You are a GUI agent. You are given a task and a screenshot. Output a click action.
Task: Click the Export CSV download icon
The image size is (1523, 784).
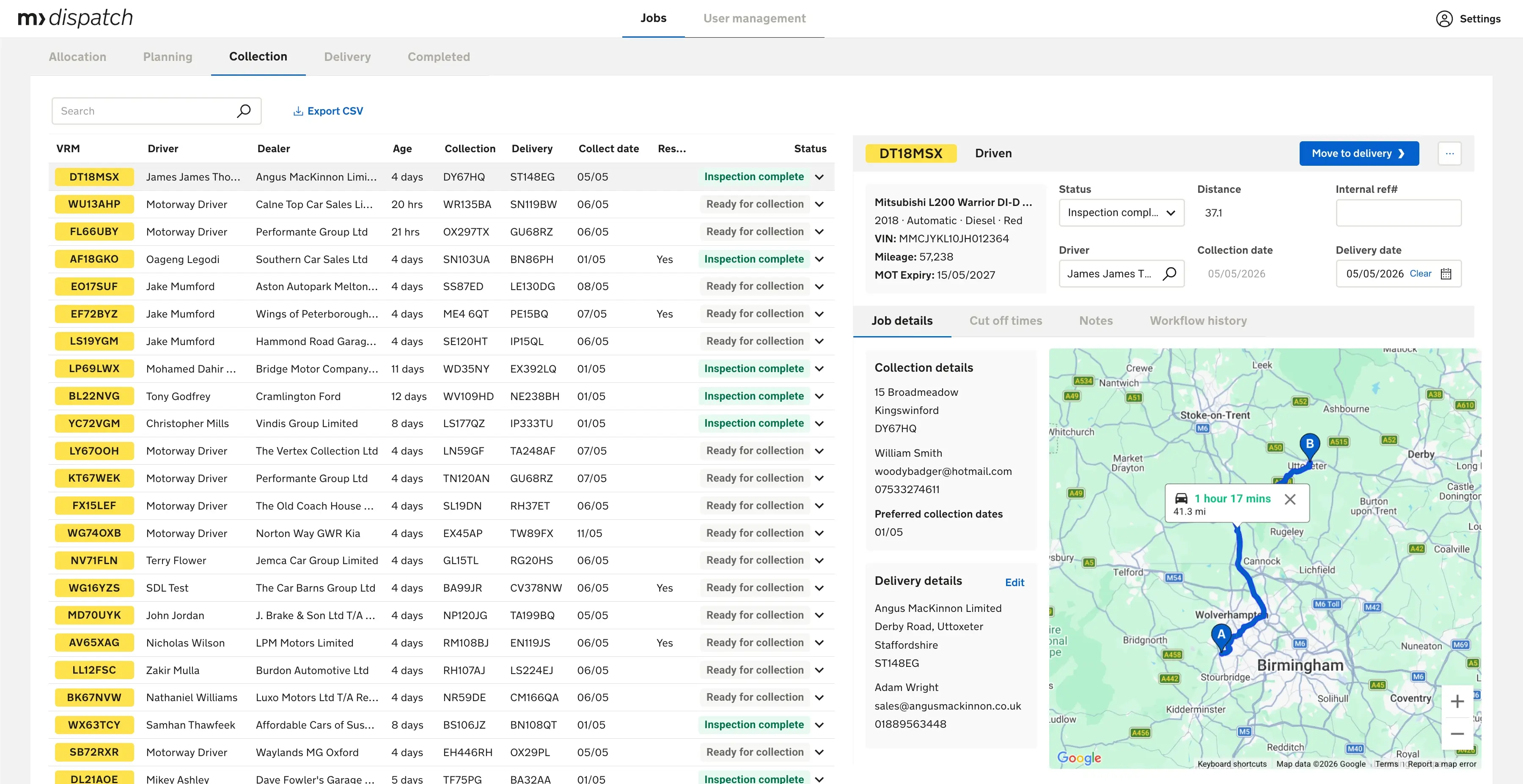[x=298, y=111]
